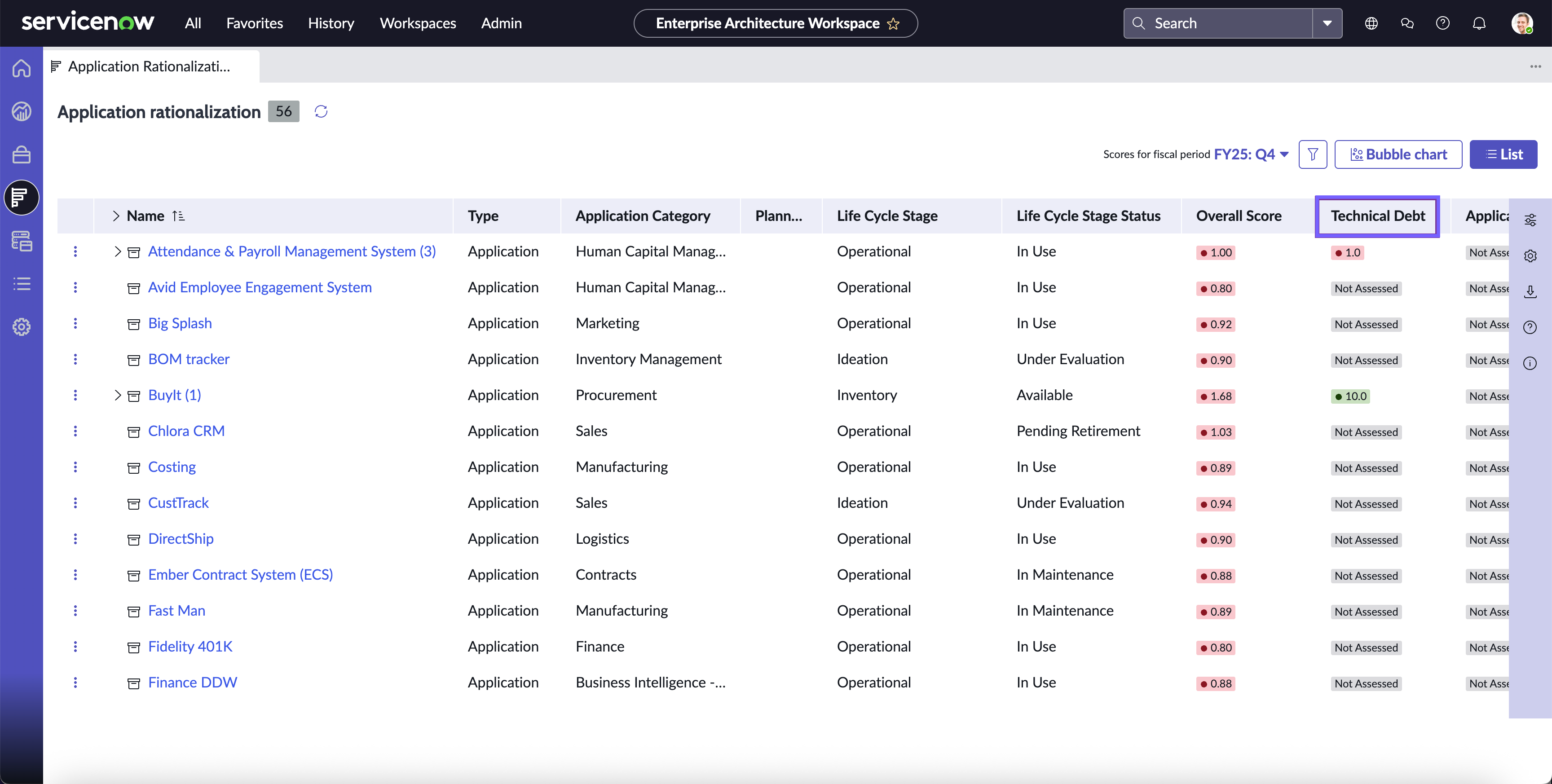
Task: Open the search scope dropdown arrow
Action: point(1327,23)
